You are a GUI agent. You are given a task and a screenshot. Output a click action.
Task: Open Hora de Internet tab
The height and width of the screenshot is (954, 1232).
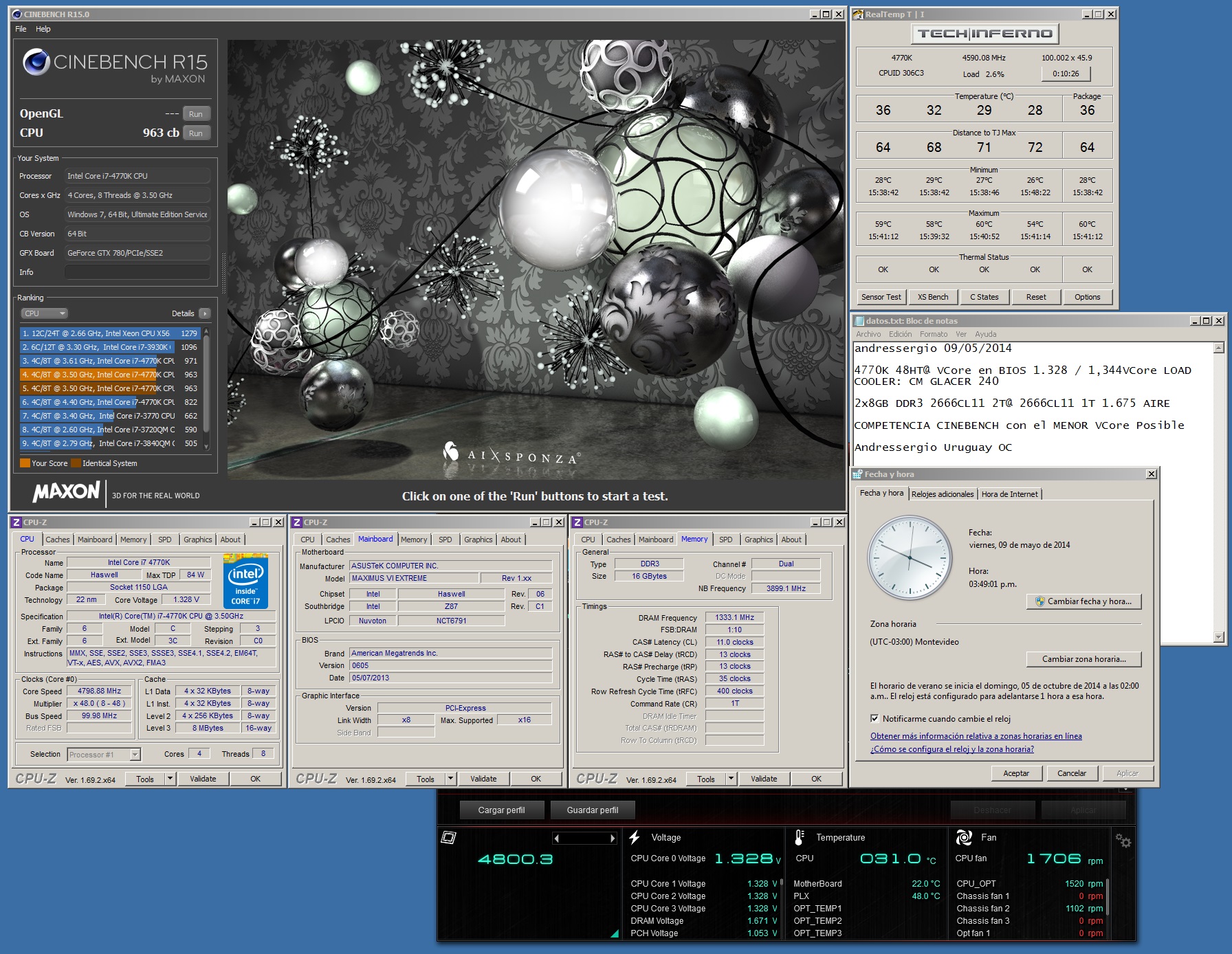[1009, 494]
